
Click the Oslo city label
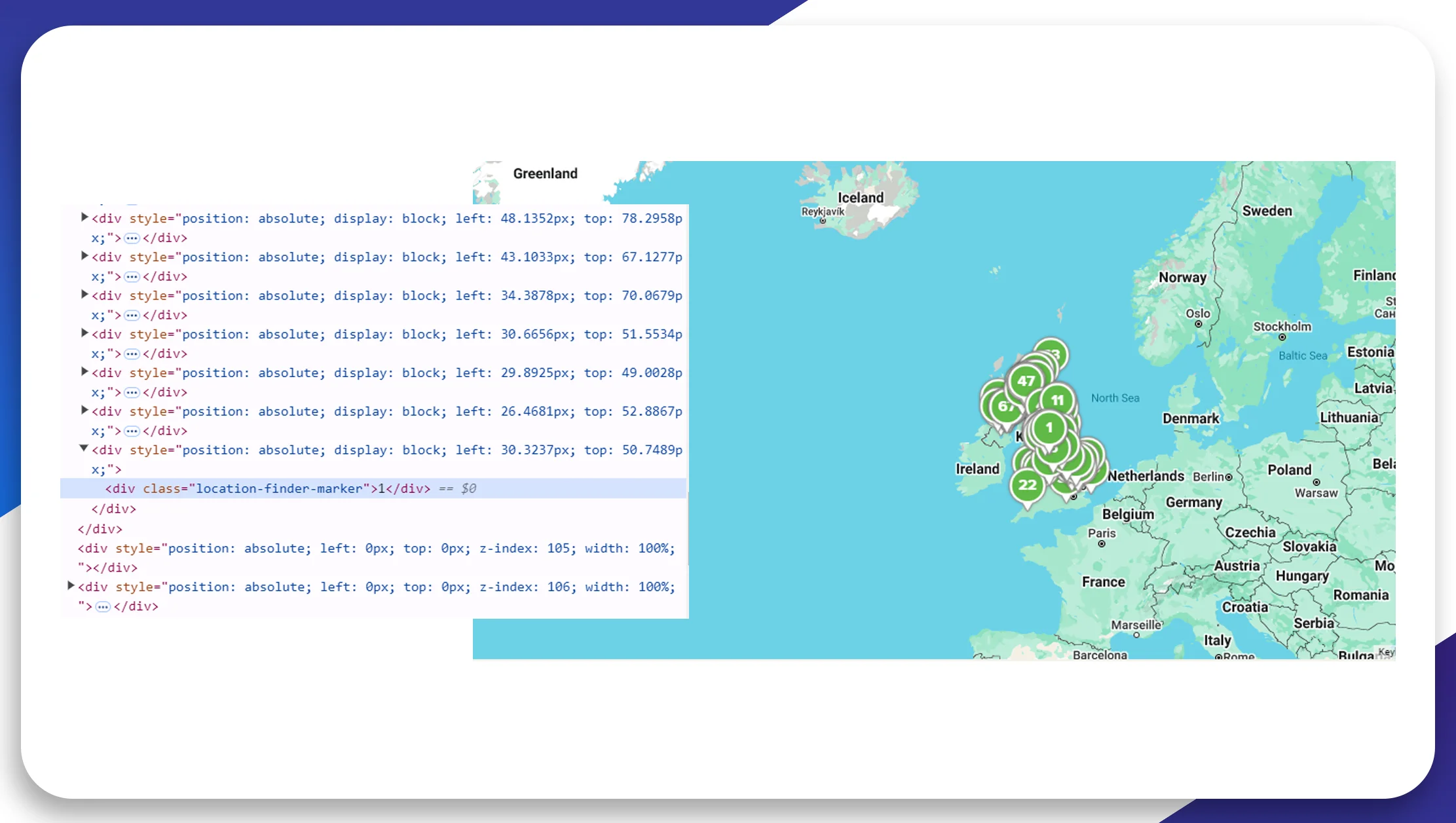tap(1198, 314)
